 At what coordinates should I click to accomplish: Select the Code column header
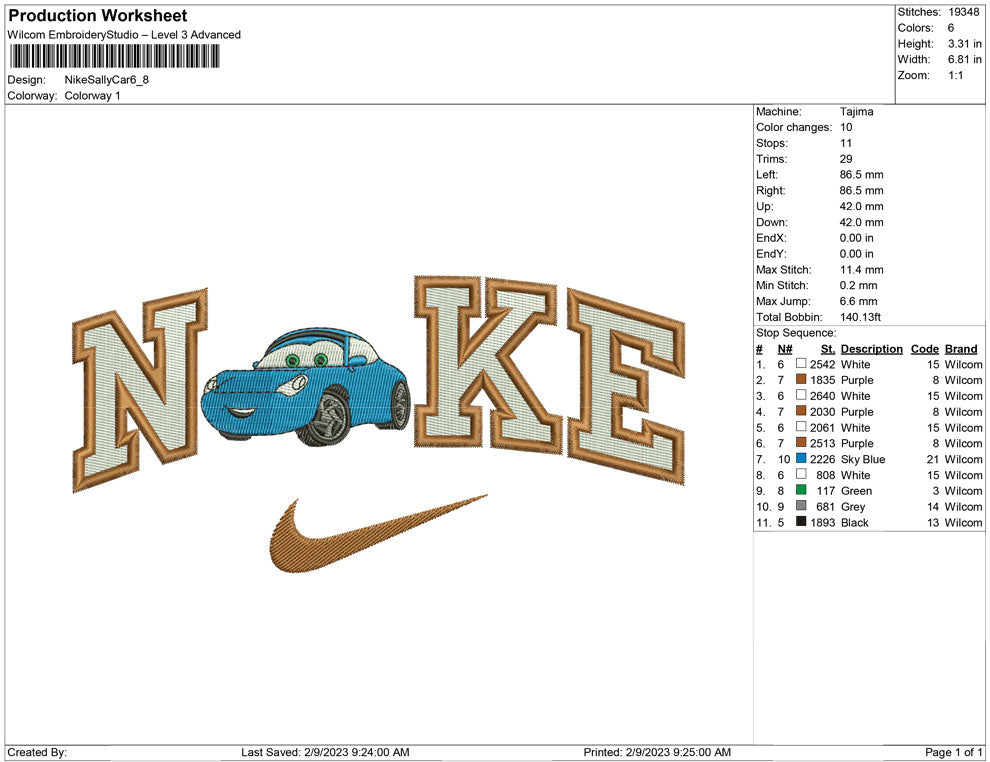click(924, 349)
